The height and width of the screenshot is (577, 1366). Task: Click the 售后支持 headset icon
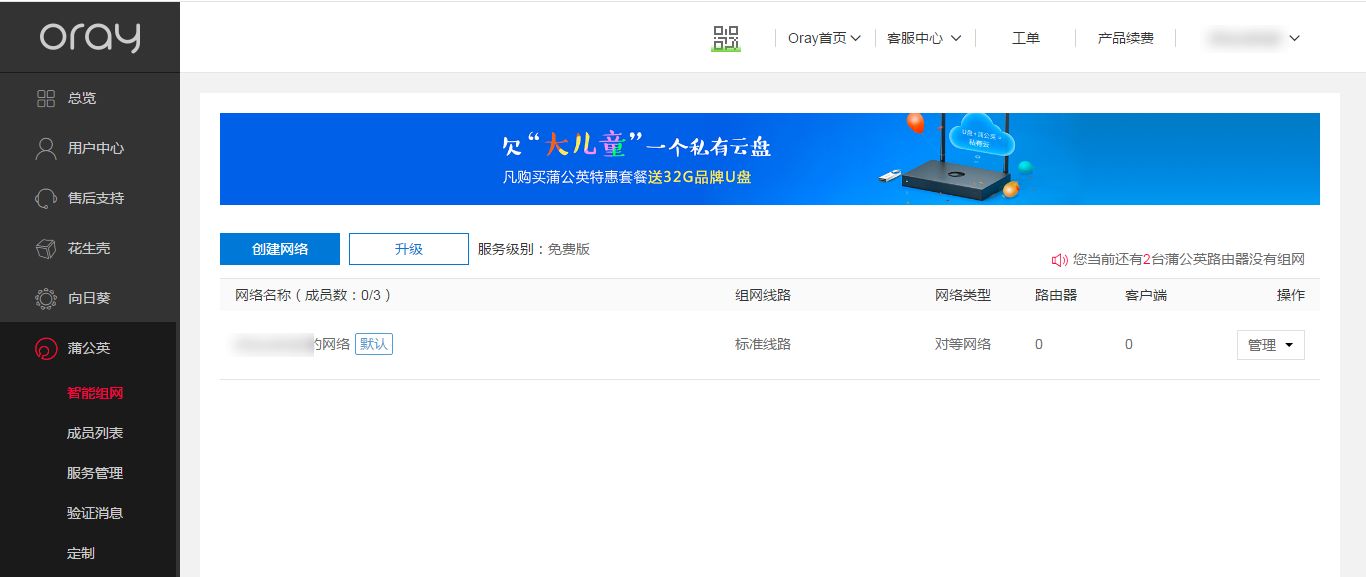(46, 198)
